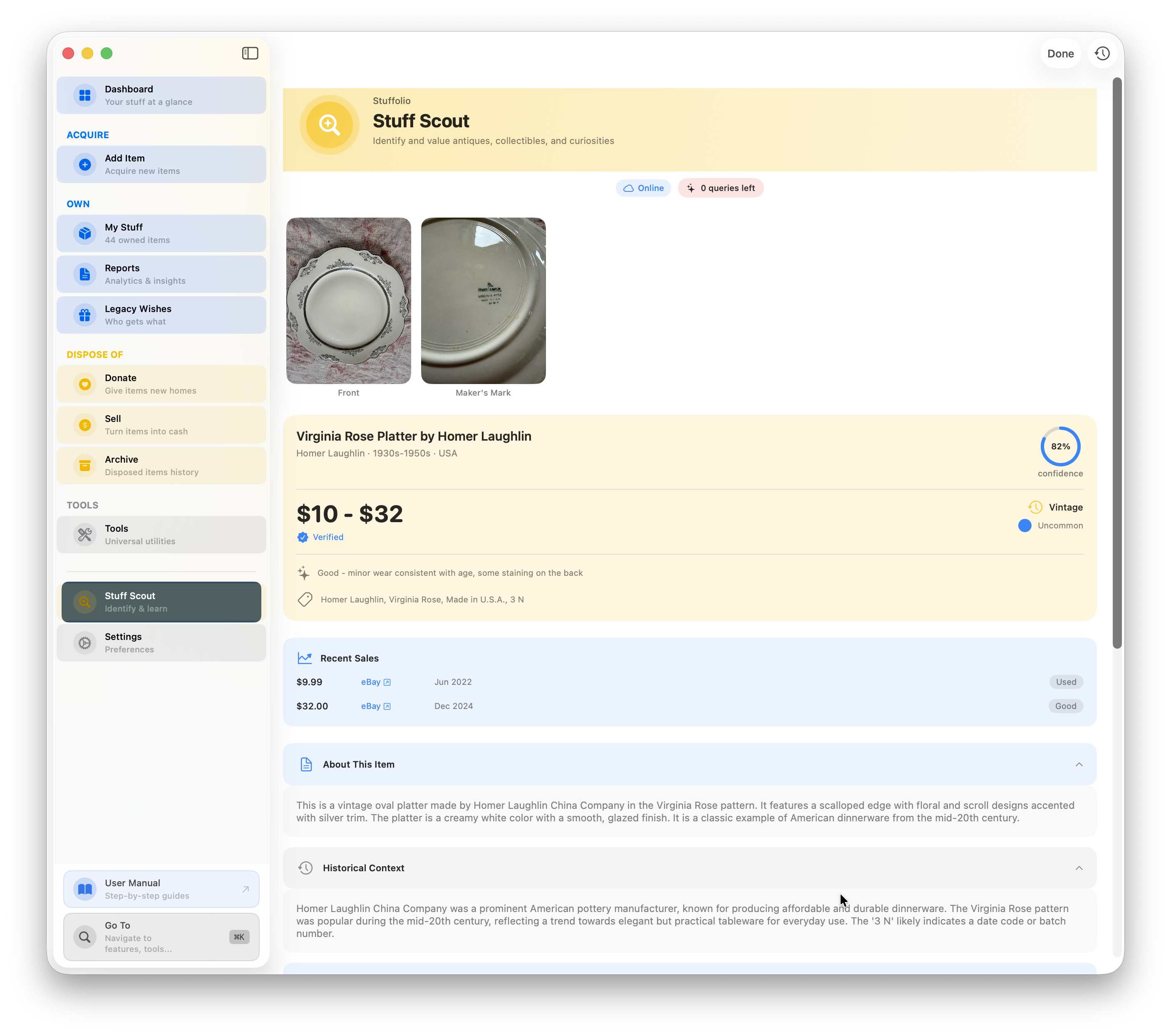Screen dimensions: 1171x1036
Task: View the Maker's Mark photo
Action: click(x=483, y=300)
